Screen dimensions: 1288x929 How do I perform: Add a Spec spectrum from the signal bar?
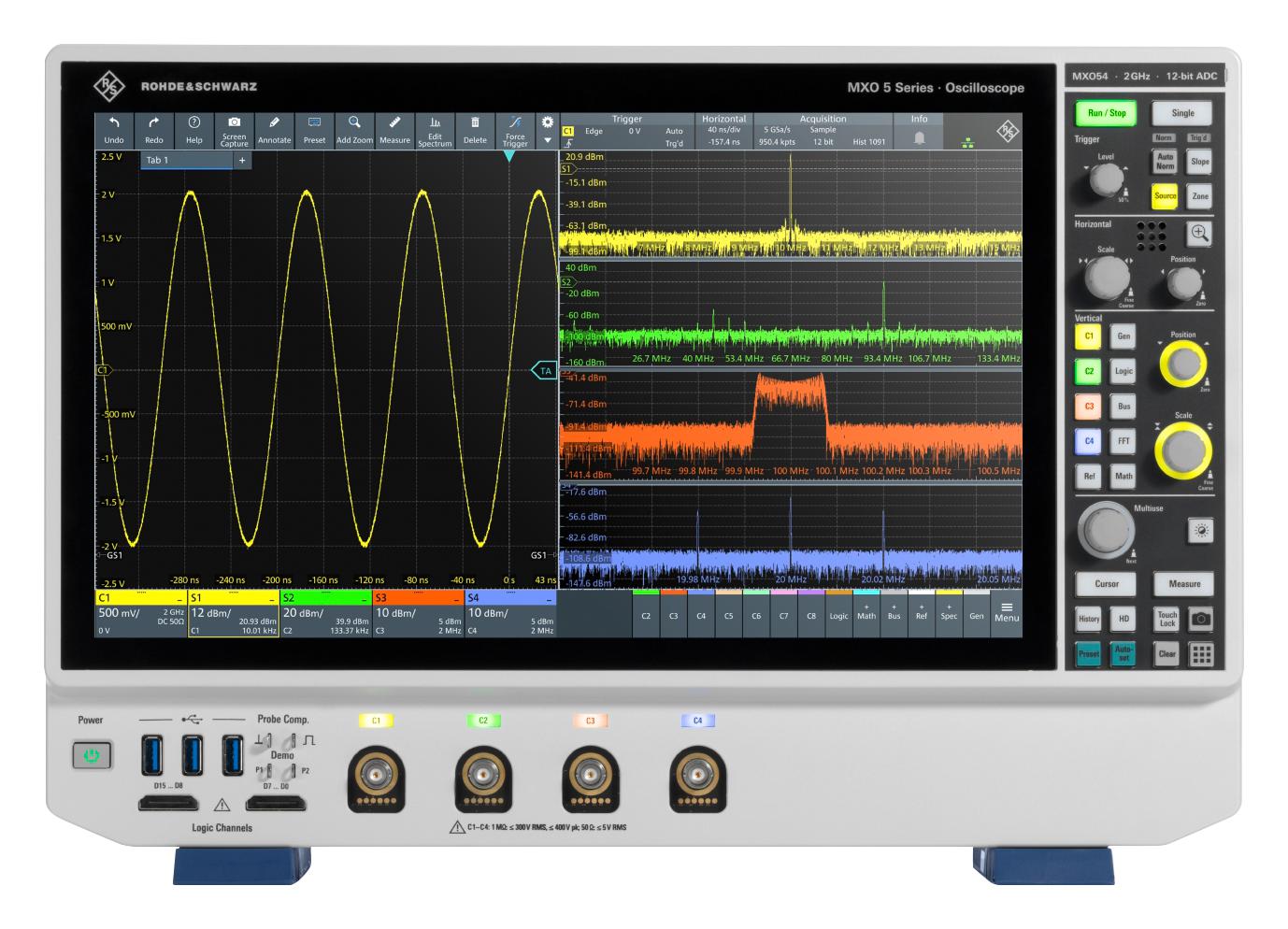coord(949,612)
